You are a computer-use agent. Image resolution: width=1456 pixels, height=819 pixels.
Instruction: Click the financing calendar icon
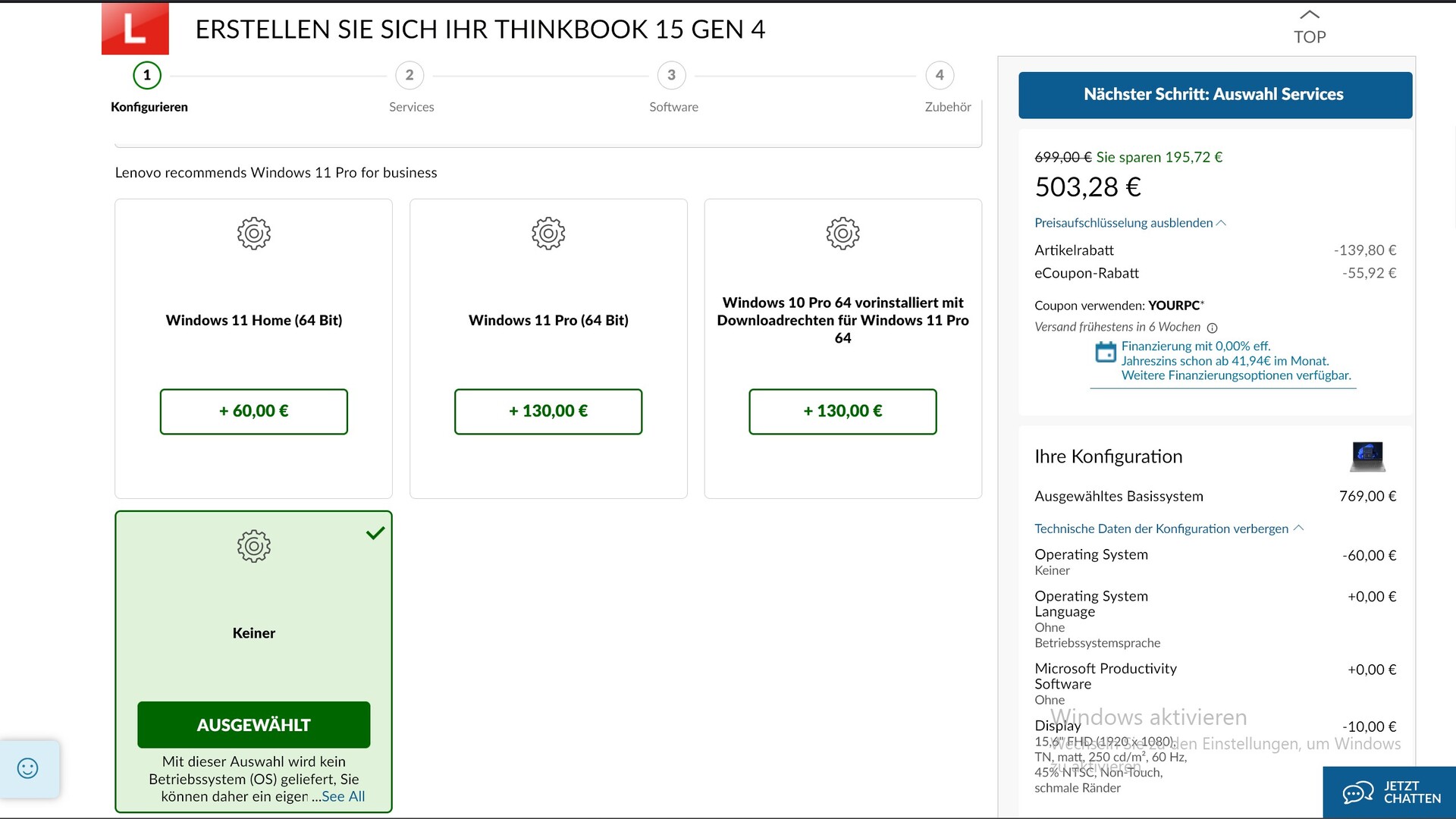point(1106,353)
